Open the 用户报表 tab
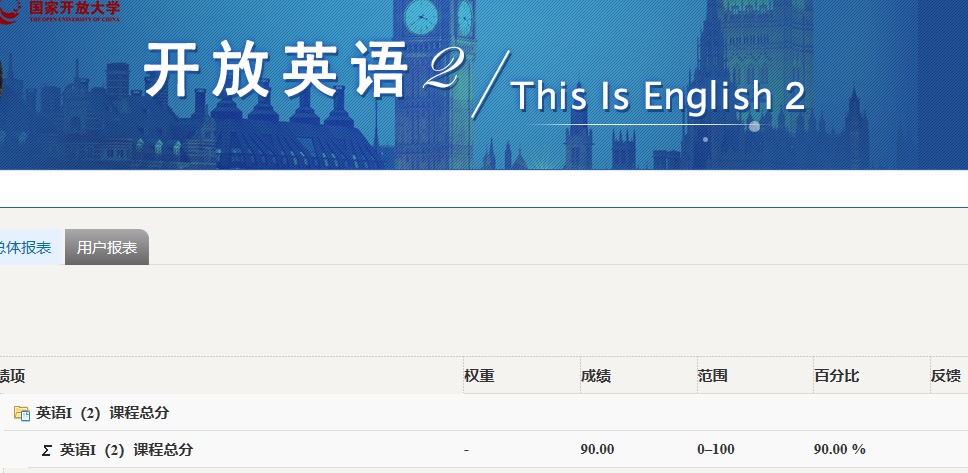Viewport: 968px width, 473px height. [x=107, y=248]
